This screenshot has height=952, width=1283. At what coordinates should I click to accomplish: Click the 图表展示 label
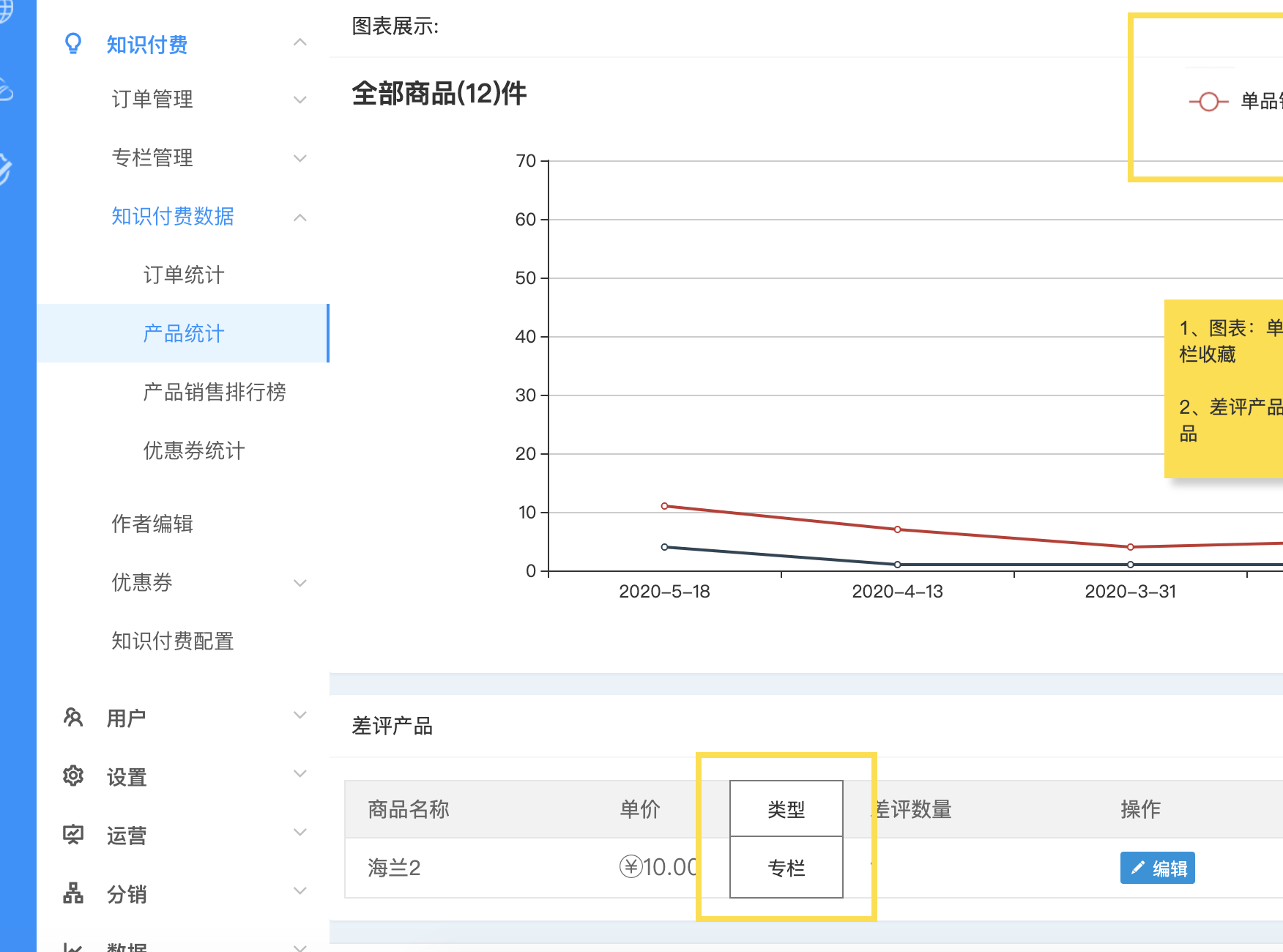[395, 26]
